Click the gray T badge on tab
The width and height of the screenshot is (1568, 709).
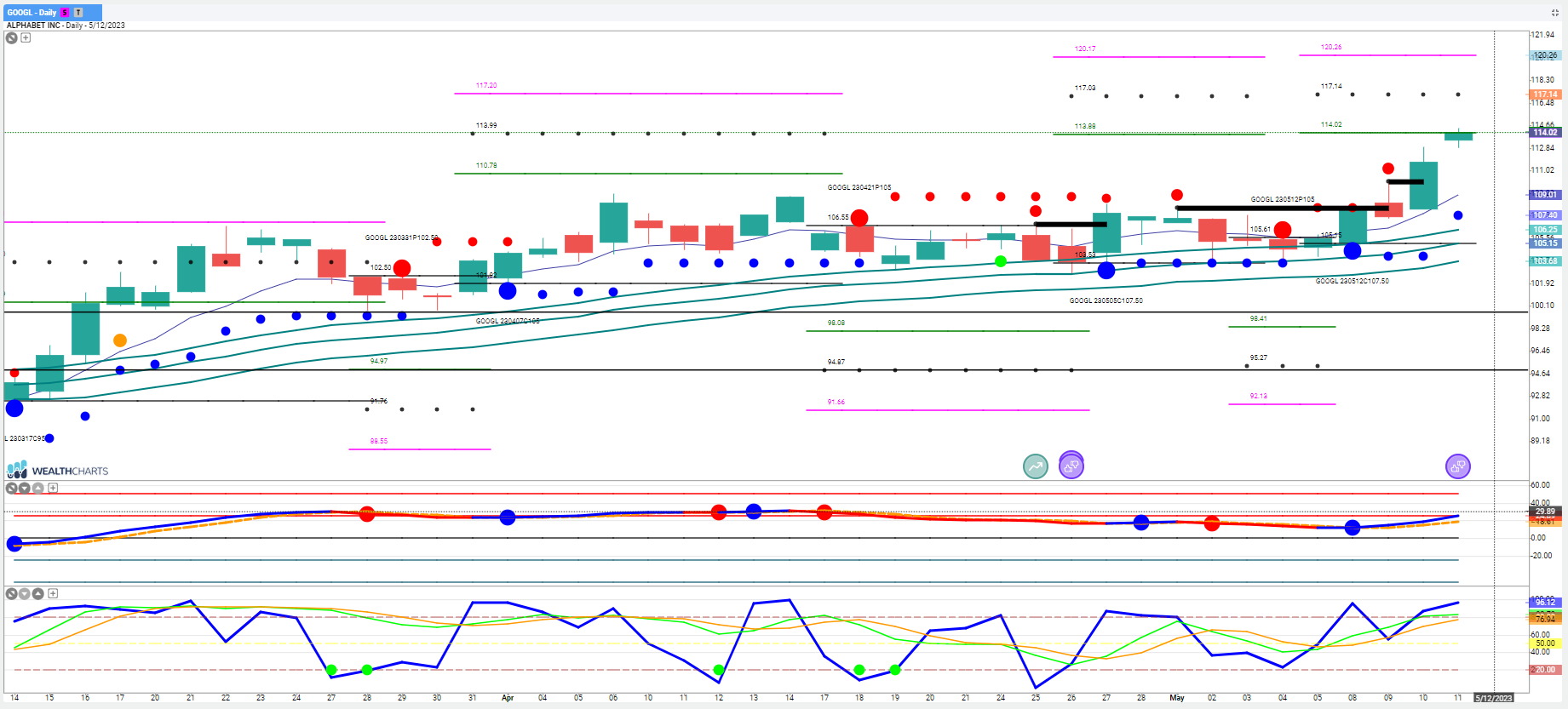[x=78, y=12]
